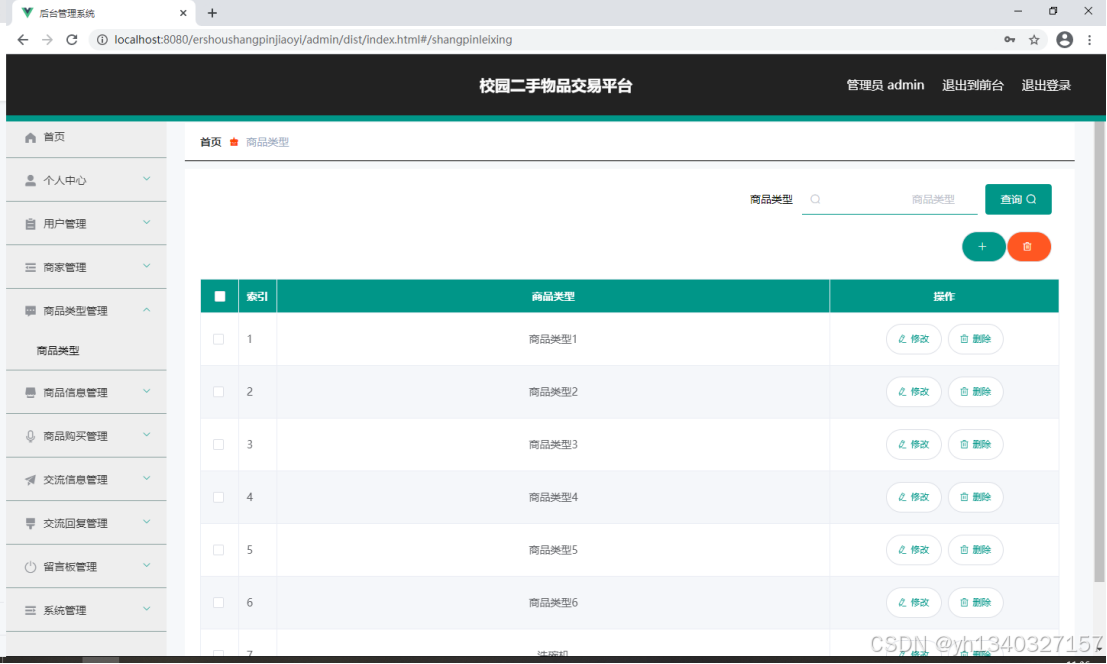Click the browser address bar URL
The height and width of the screenshot is (664, 1107).
313,40
